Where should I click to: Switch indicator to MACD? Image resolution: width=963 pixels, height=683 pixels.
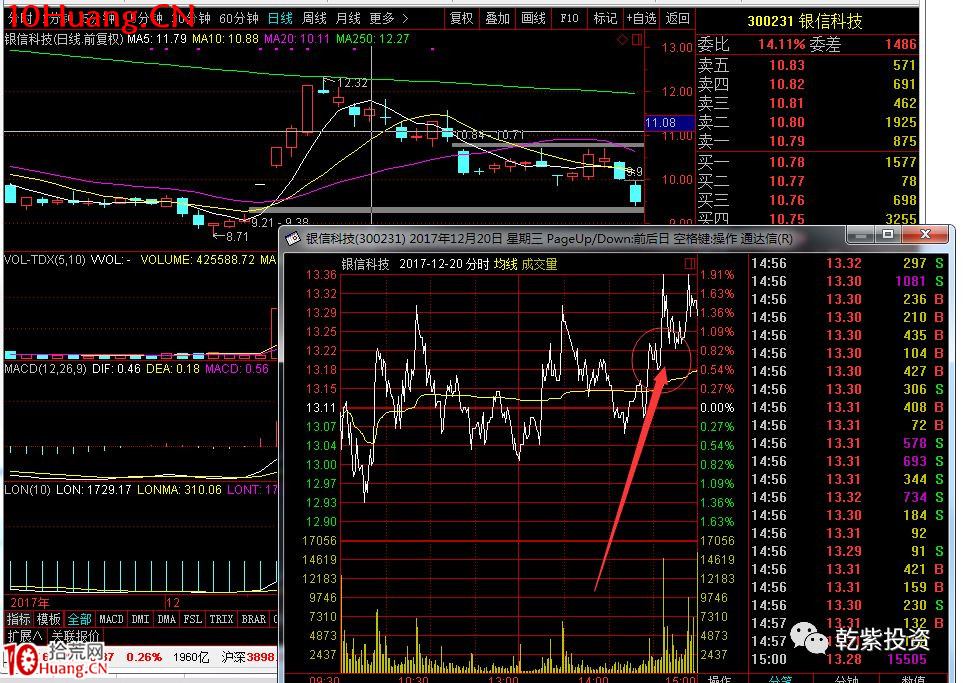click(x=111, y=619)
